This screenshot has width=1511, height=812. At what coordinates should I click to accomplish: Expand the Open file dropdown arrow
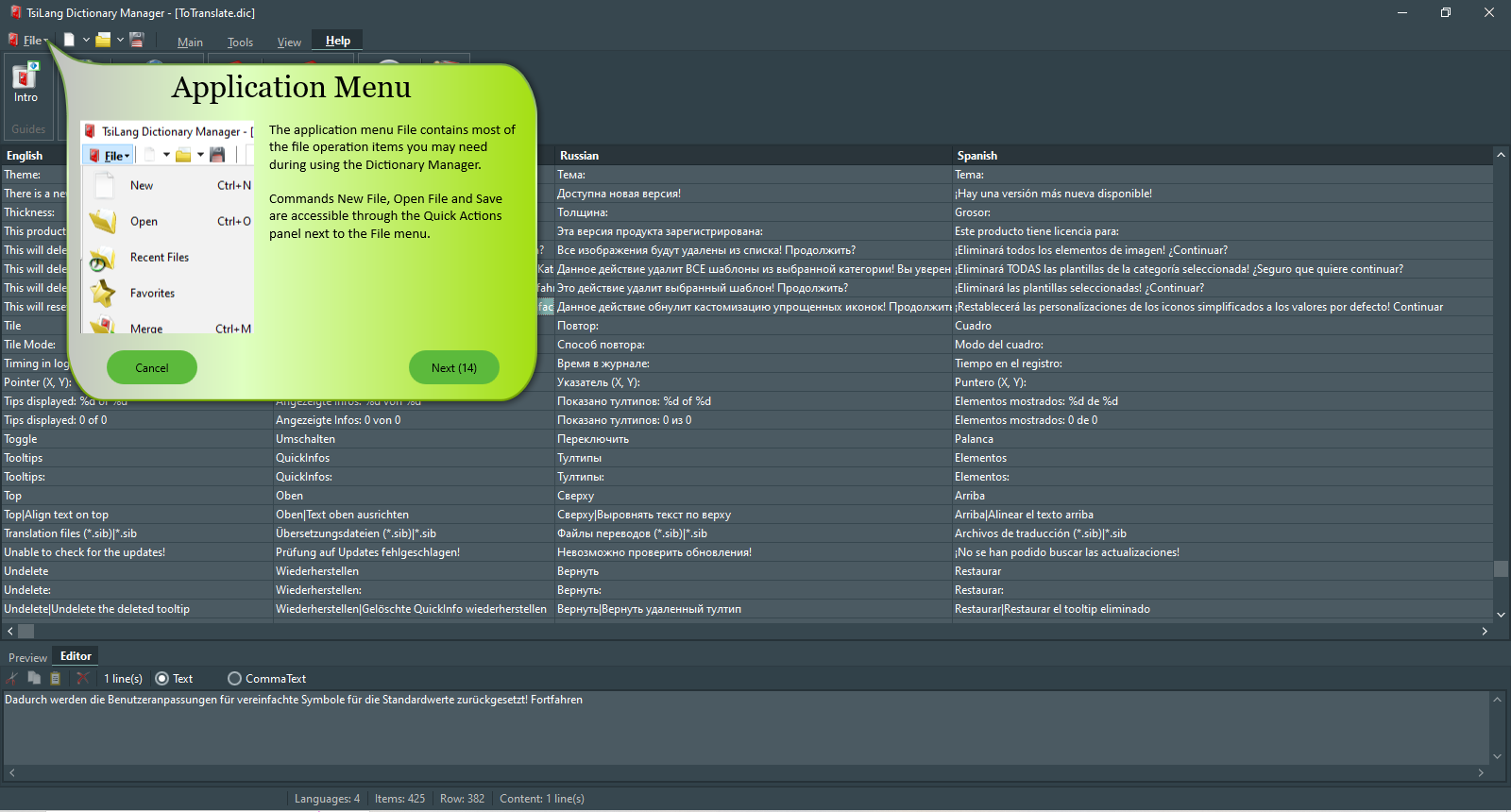click(120, 40)
